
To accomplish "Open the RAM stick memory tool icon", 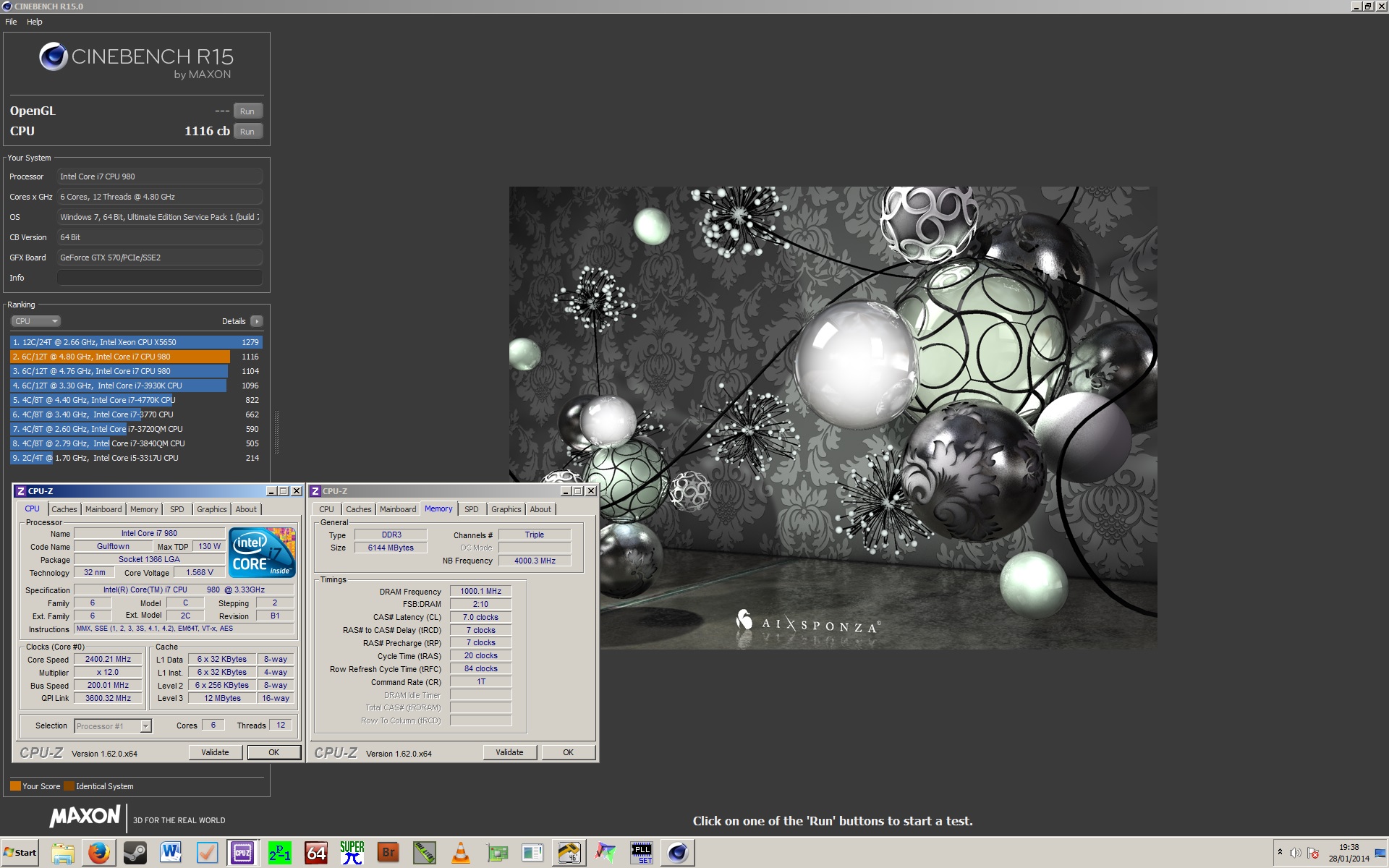I will pos(425,853).
